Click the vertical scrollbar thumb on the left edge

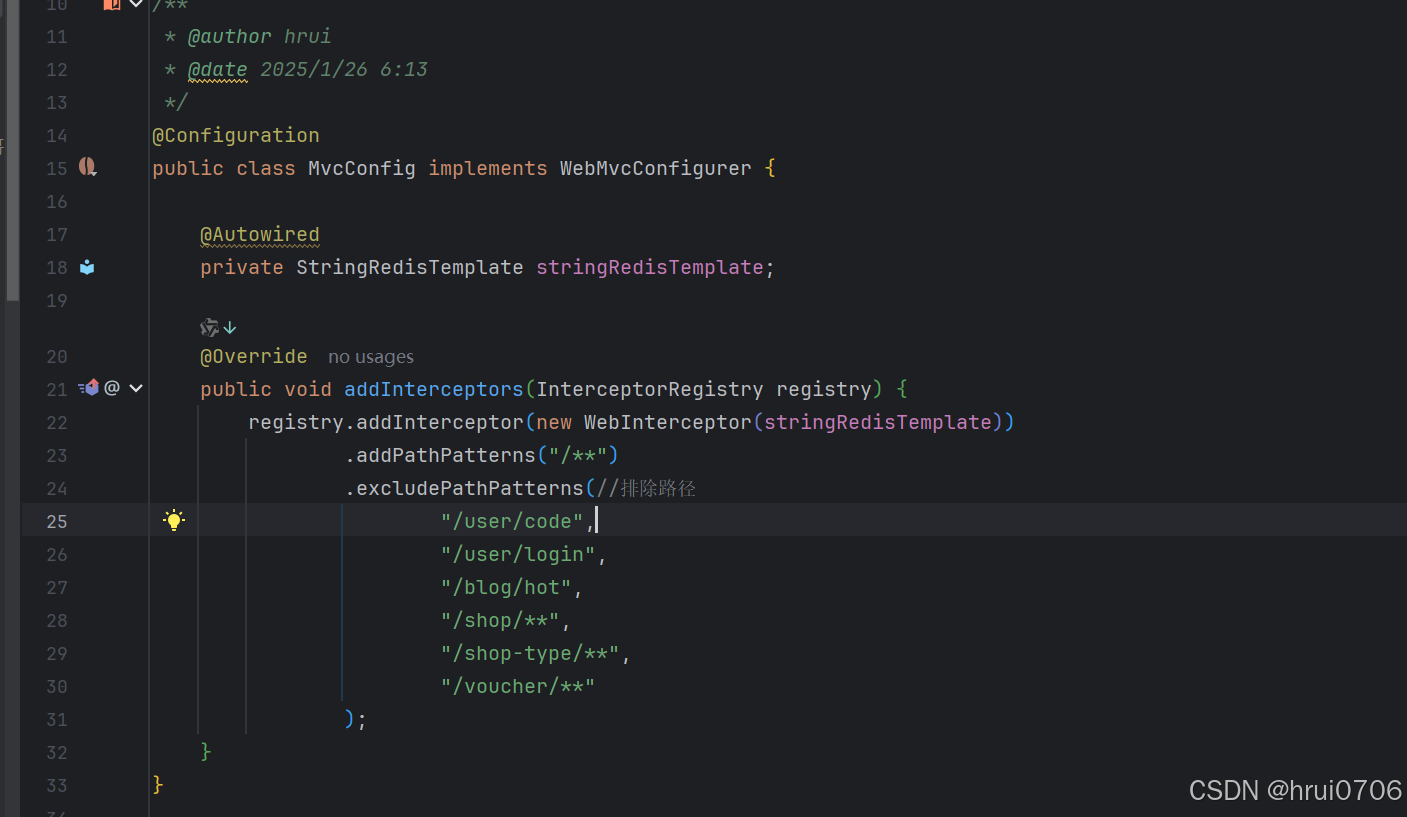[12, 150]
